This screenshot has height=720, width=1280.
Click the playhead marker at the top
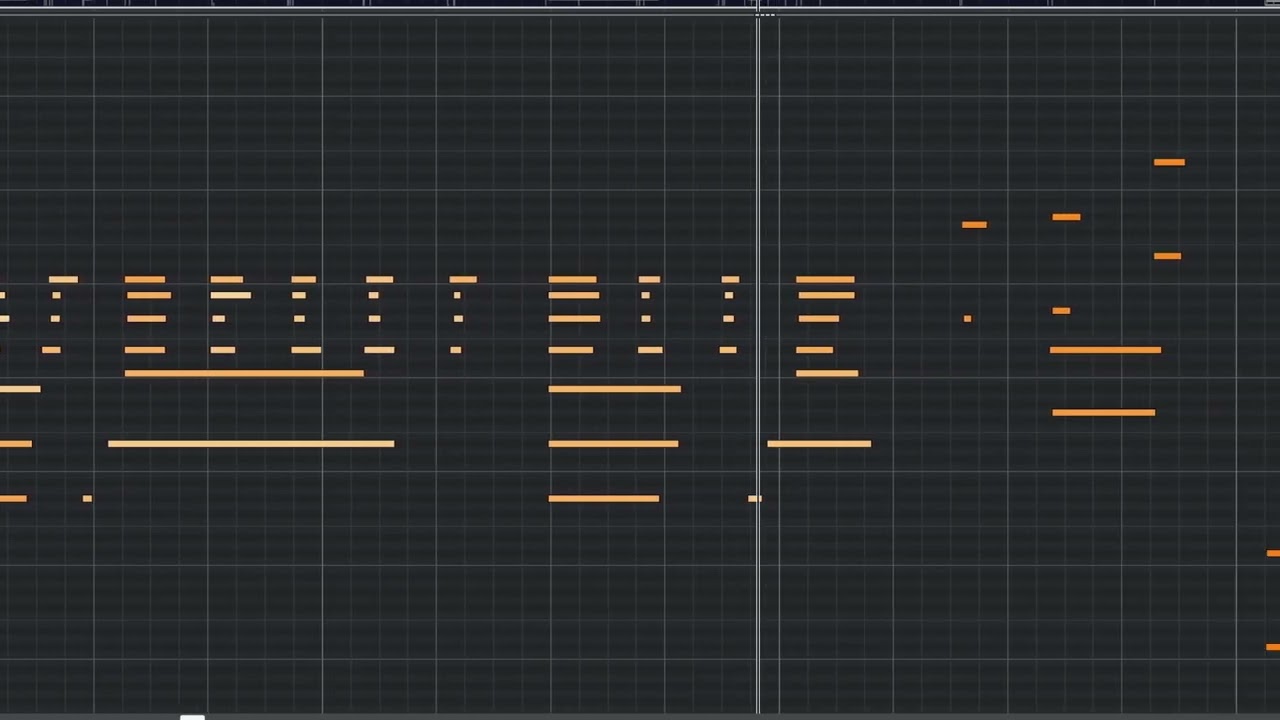(764, 14)
